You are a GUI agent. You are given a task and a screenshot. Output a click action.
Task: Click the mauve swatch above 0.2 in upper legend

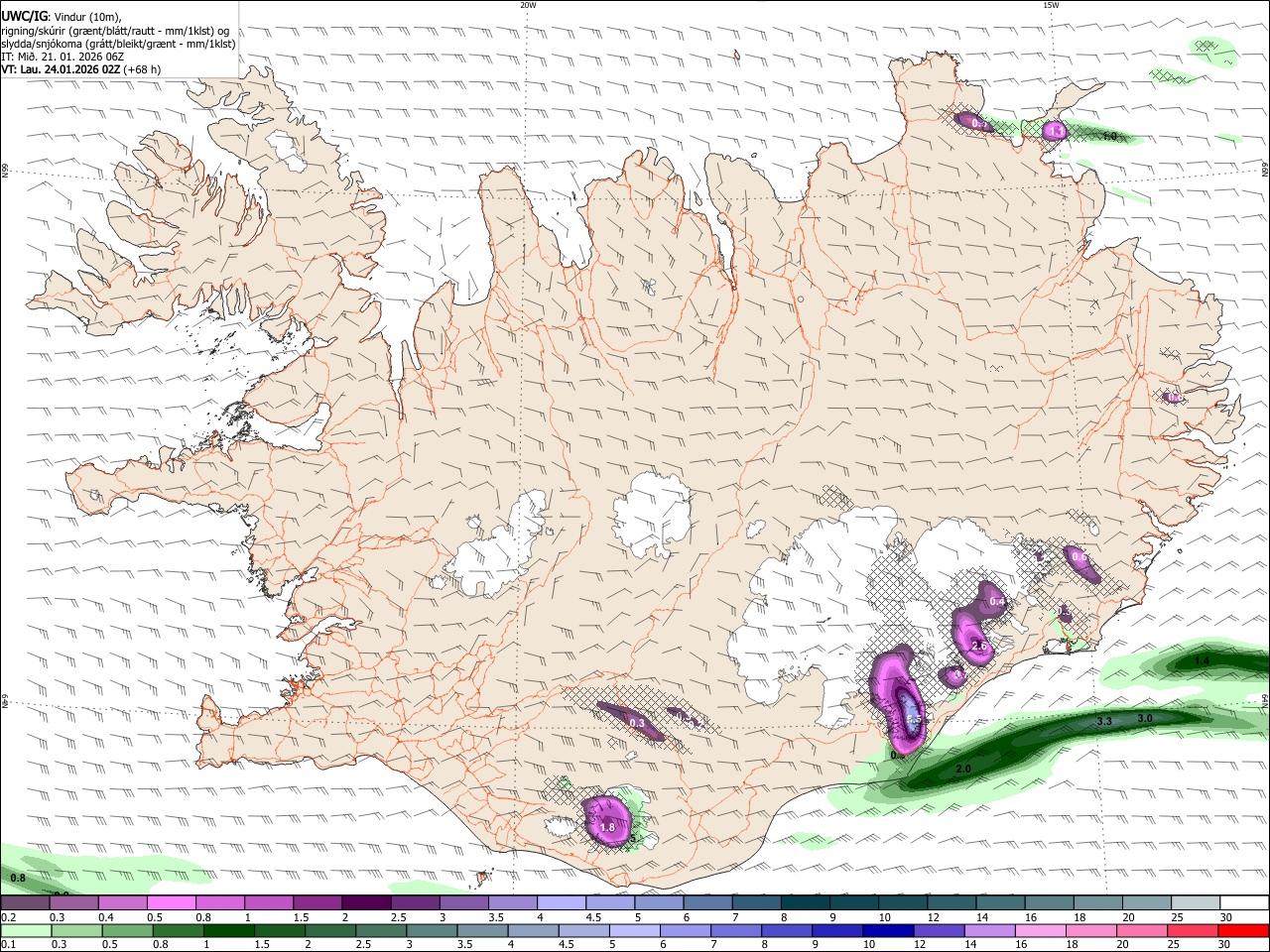pos(25,903)
